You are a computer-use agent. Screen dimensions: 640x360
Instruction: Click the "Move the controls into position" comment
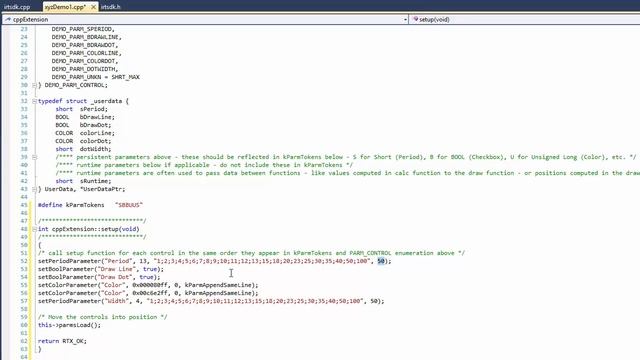(102, 317)
